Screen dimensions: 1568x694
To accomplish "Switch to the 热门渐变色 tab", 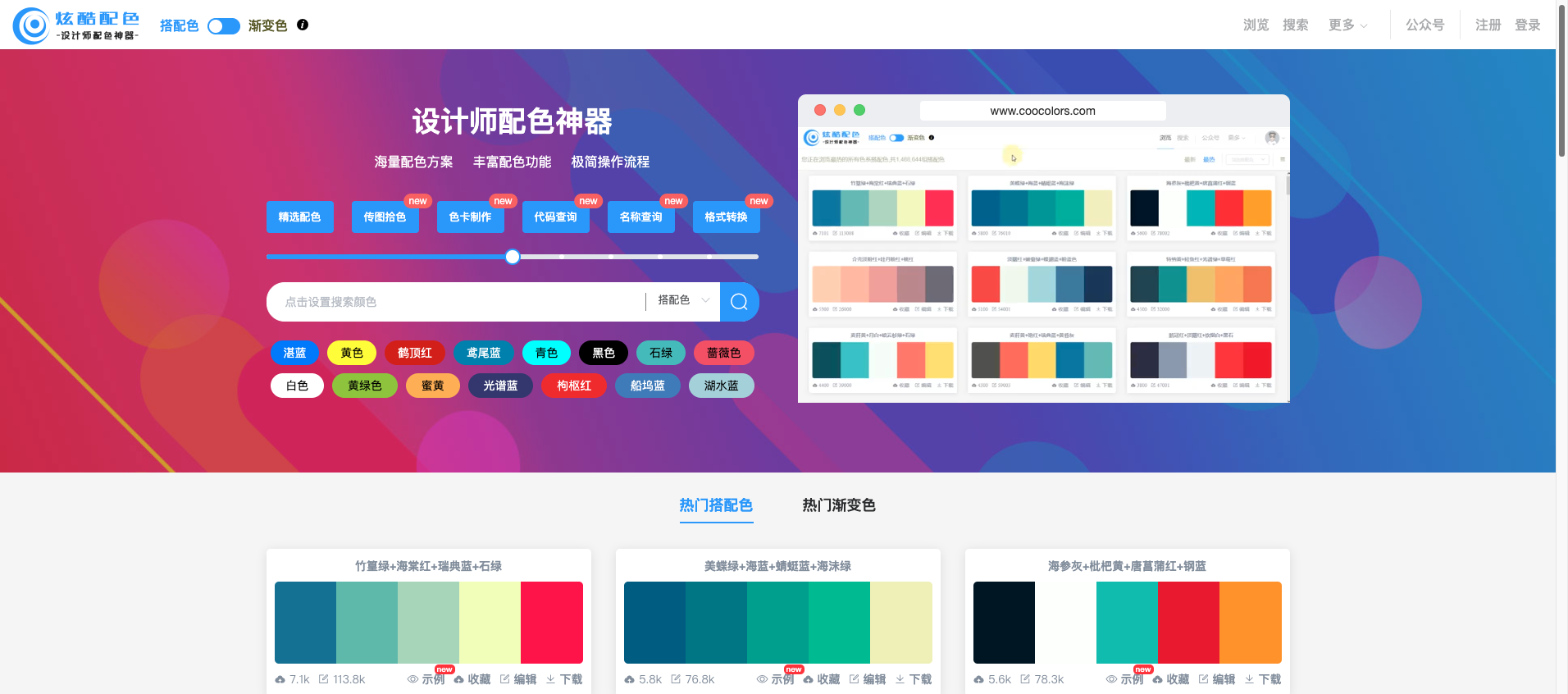I will [x=839, y=505].
